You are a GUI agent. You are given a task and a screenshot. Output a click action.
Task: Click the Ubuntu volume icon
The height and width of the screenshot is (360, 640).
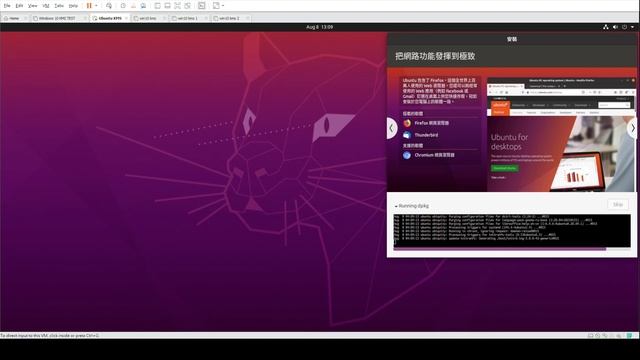pyautogui.click(x=615, y=27)
